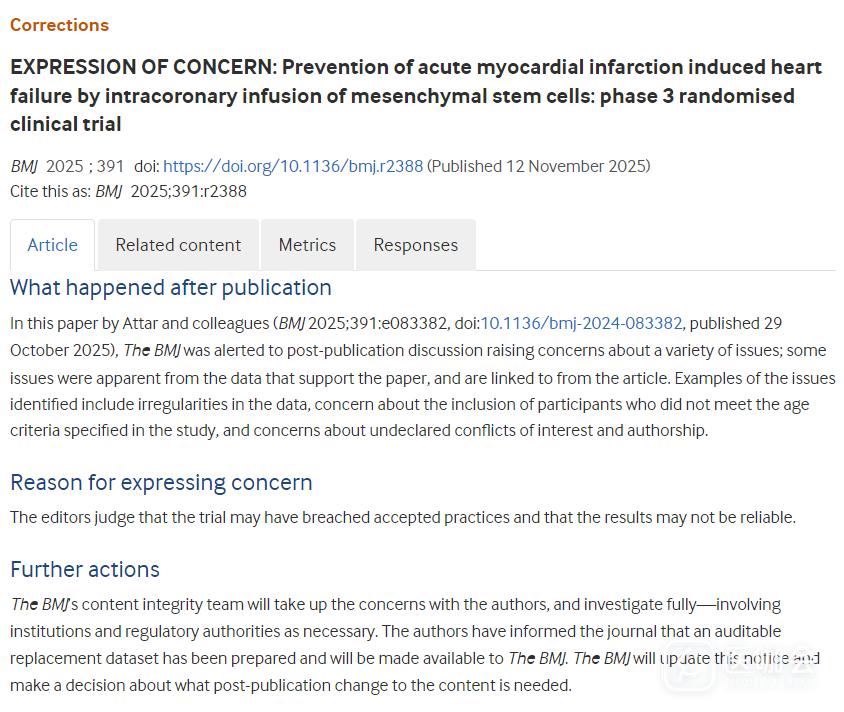View the Responses tab
This screenshot has height=712, width=844.
pos(415,245)
